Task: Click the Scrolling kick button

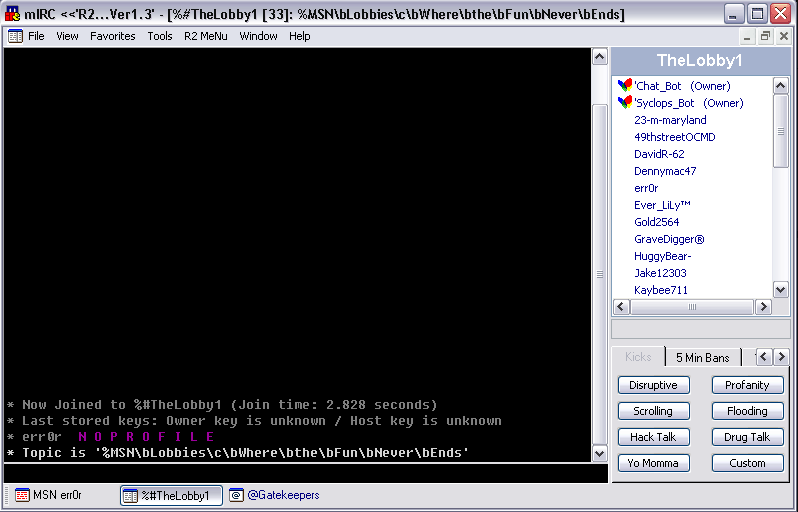Action: pyautogui.click(x=653, y=411)
